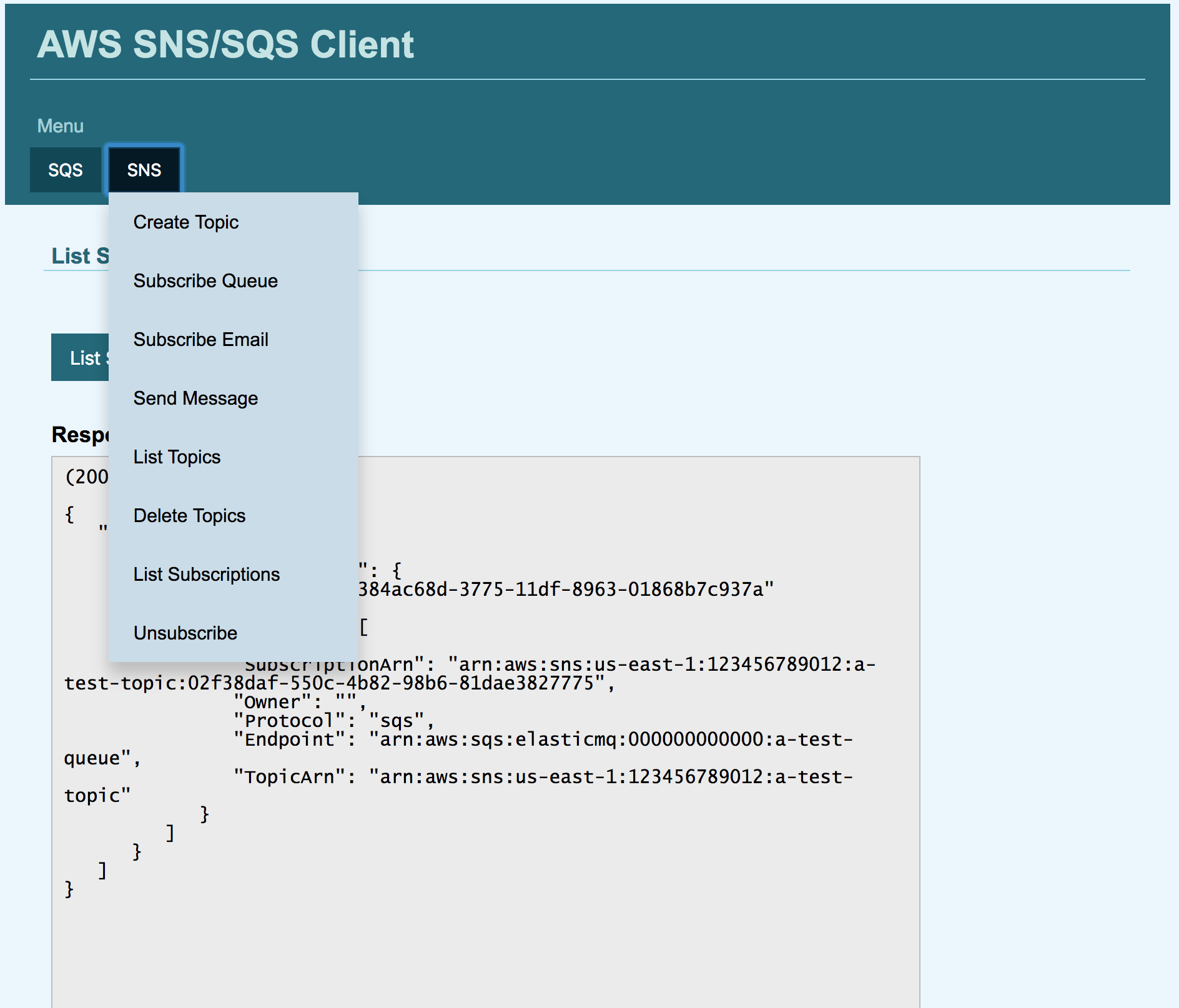1179x1008 pixels.
Task: Select Delete Topics menu item
Action: 189,516
